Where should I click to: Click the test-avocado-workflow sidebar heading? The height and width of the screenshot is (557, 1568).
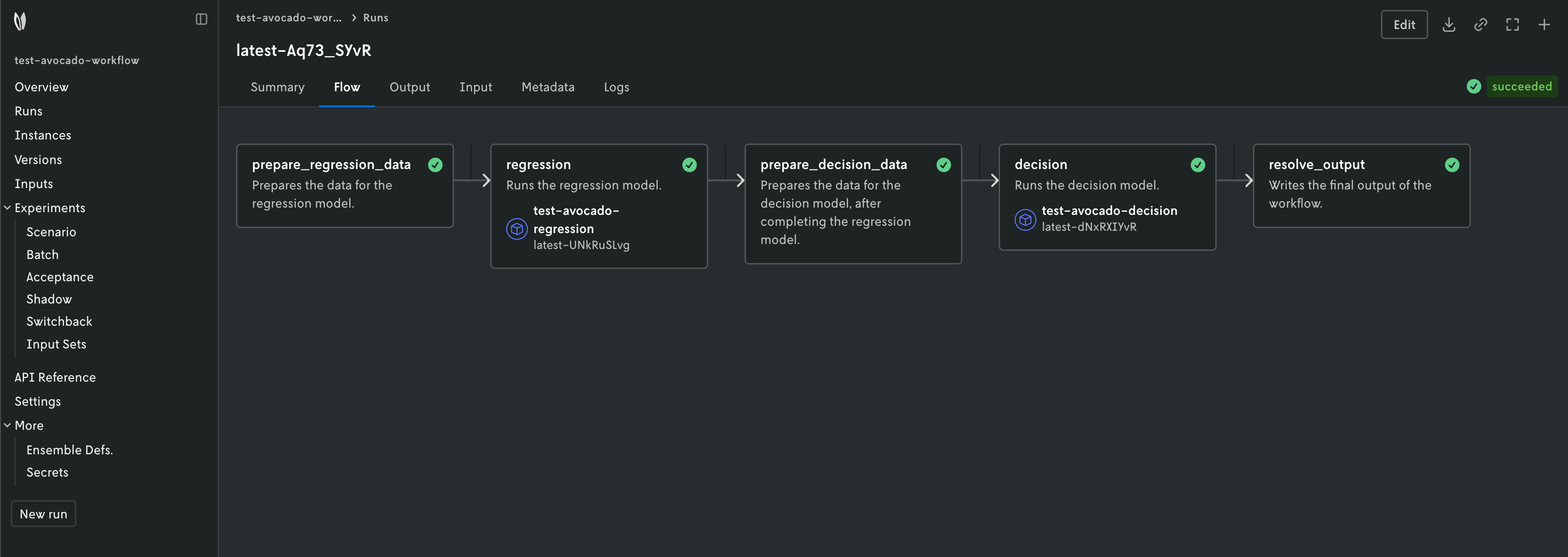click(77, 60)
